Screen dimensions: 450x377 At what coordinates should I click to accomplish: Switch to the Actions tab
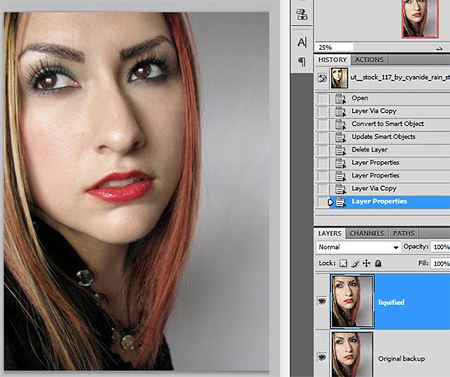point(369,60)
